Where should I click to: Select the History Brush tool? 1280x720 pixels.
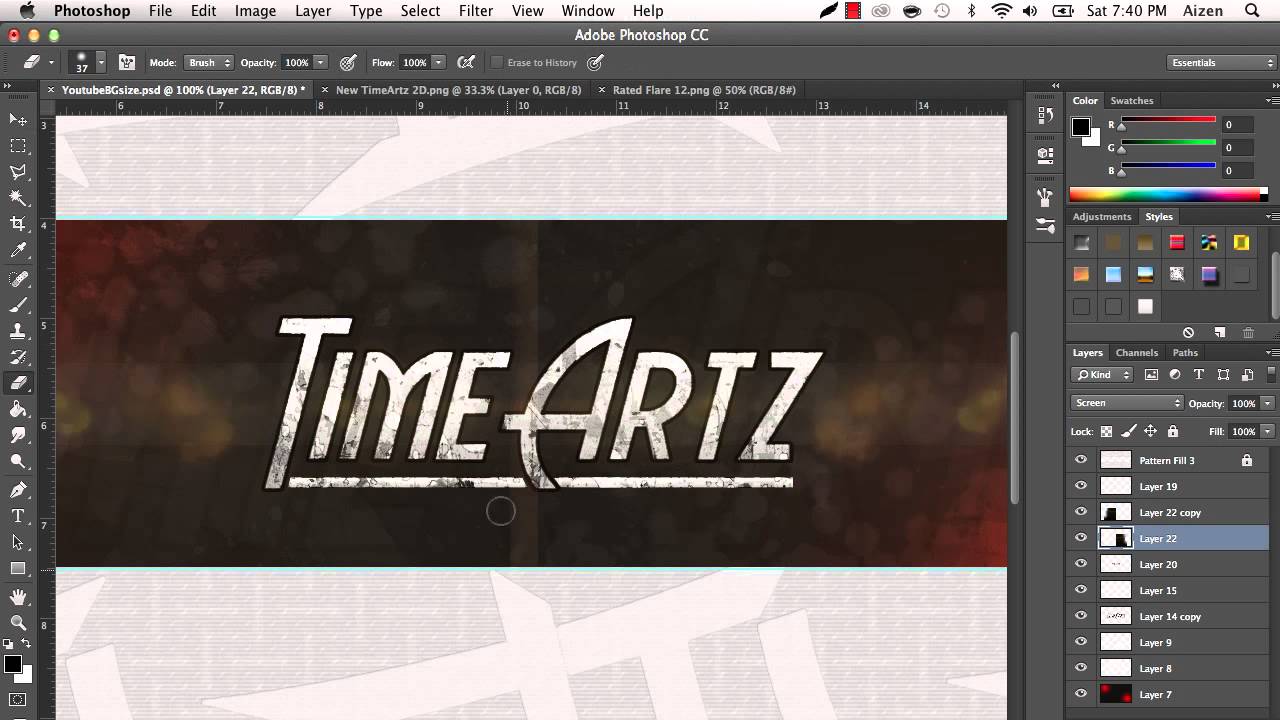pos(18,357)
